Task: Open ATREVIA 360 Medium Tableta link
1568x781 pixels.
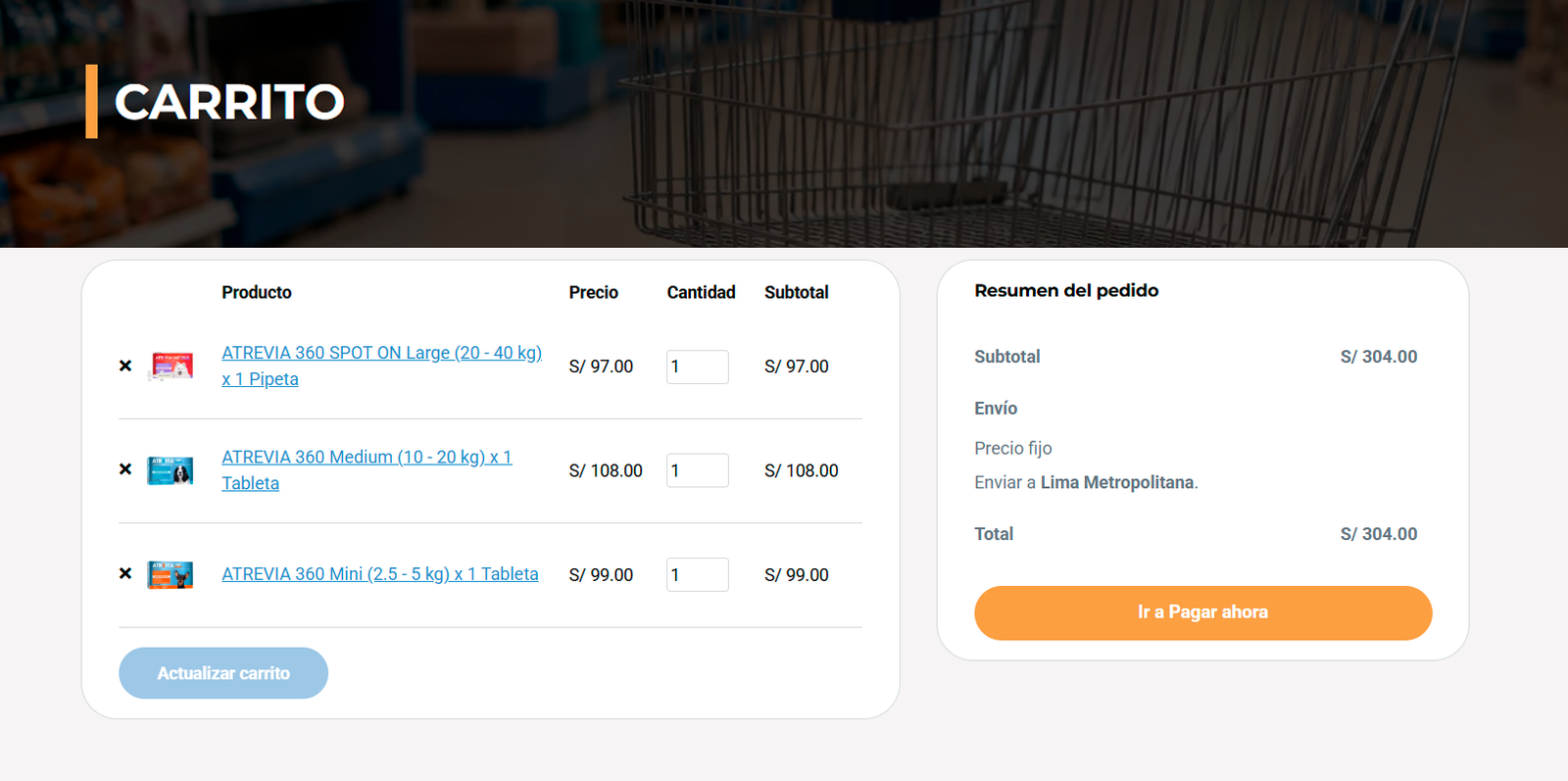Action: click(367, 469)
